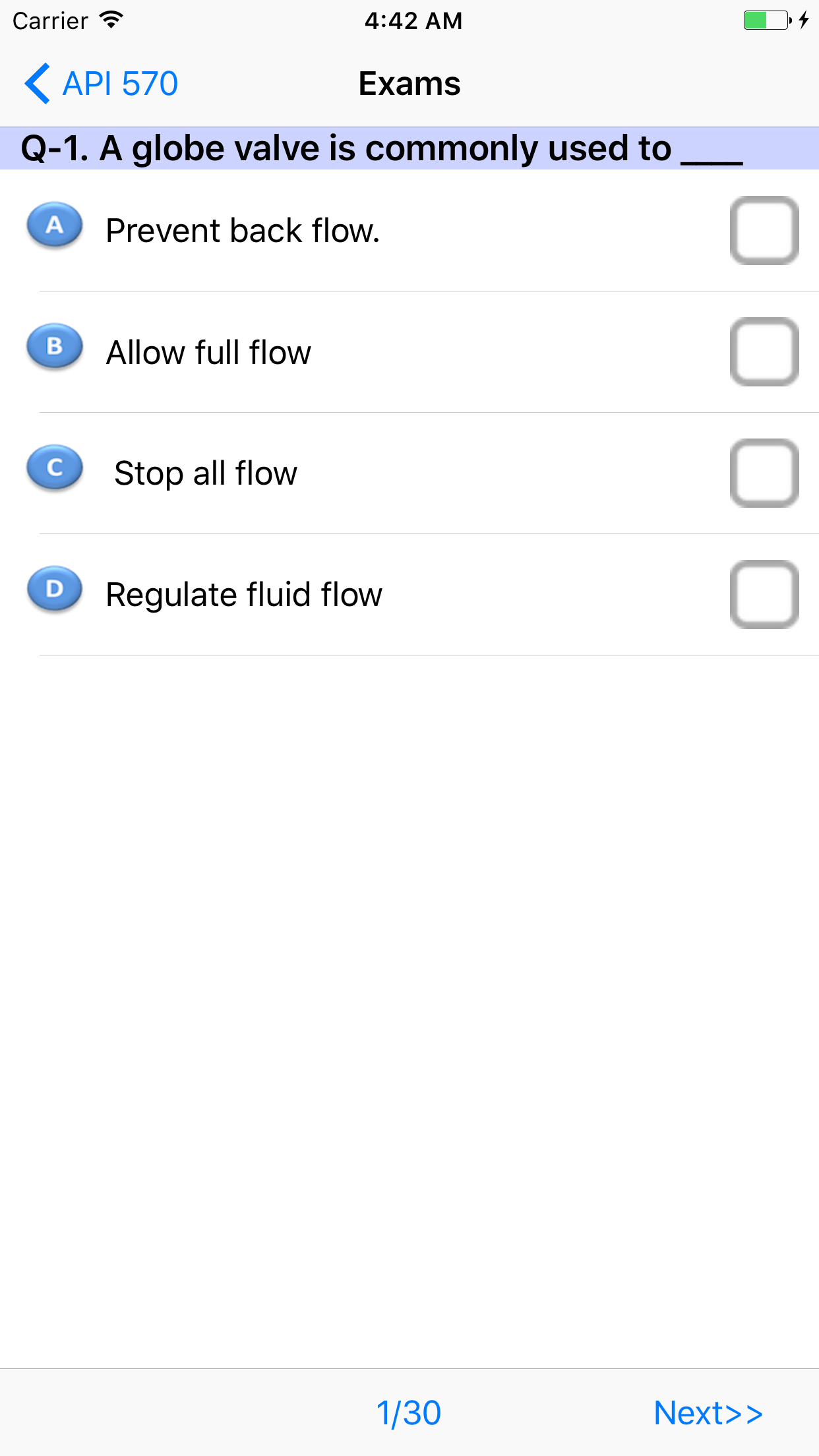This screenshot has height=1456, width=819.
Task: Tap the battery indicator icon
Action: tap(767, 20)
